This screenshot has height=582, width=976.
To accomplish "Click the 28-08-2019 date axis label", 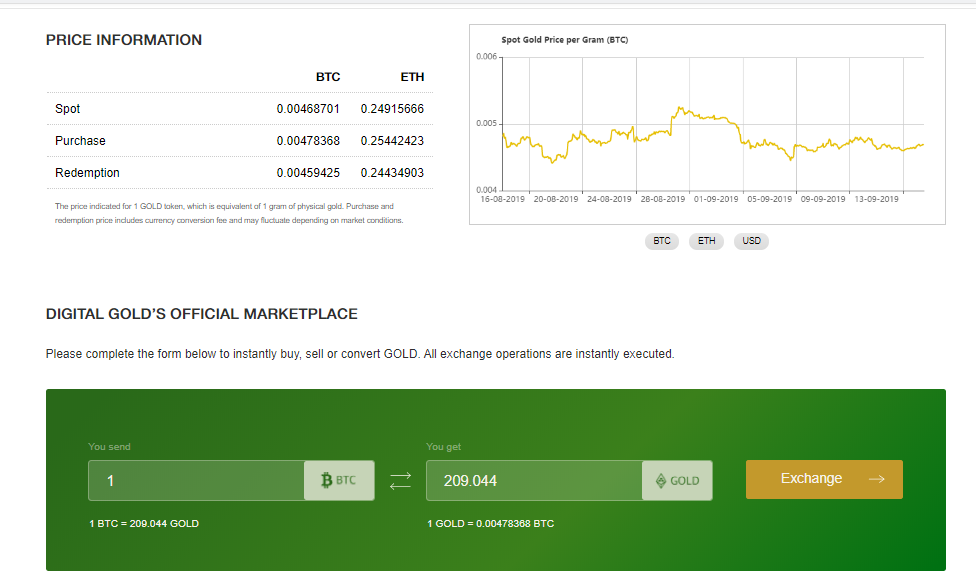I will (662, 199).
